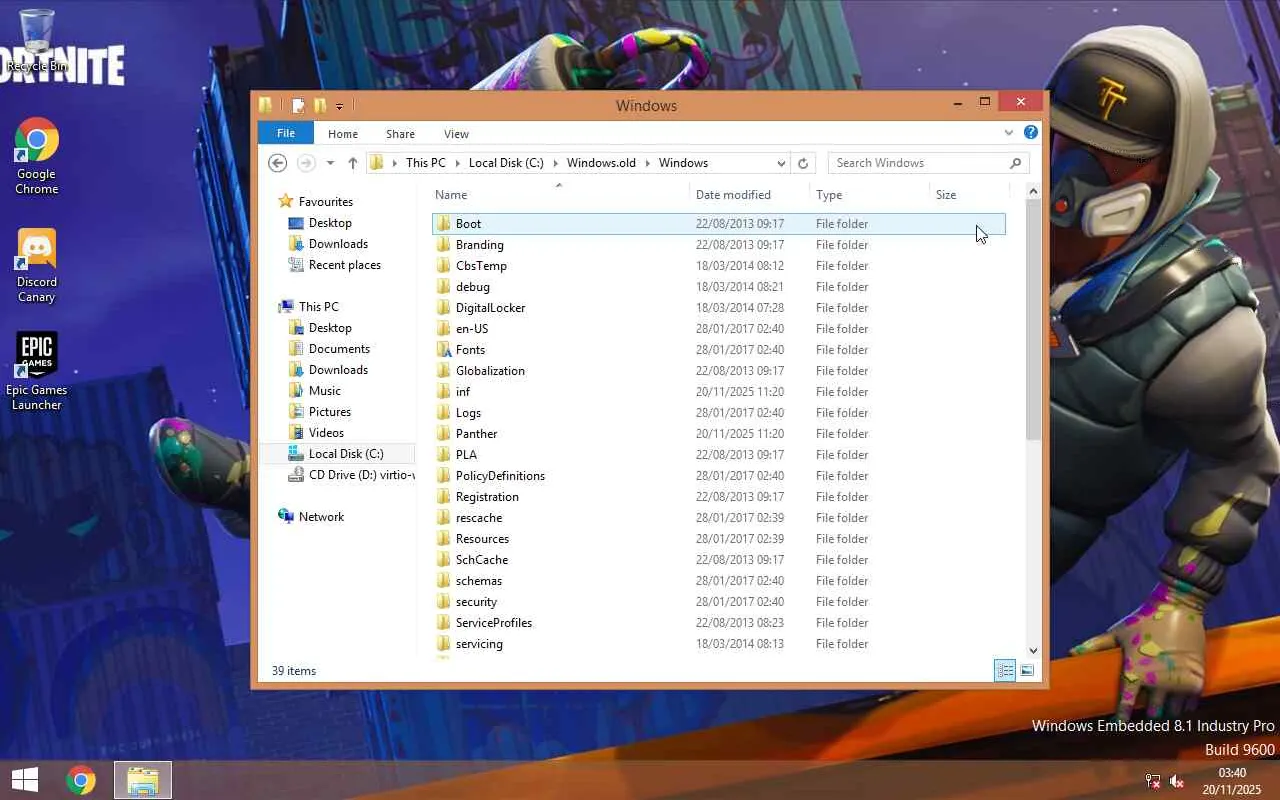Click the muted volume tray icon
The width and height of the screenshot is (1280, 800).
1178,781
